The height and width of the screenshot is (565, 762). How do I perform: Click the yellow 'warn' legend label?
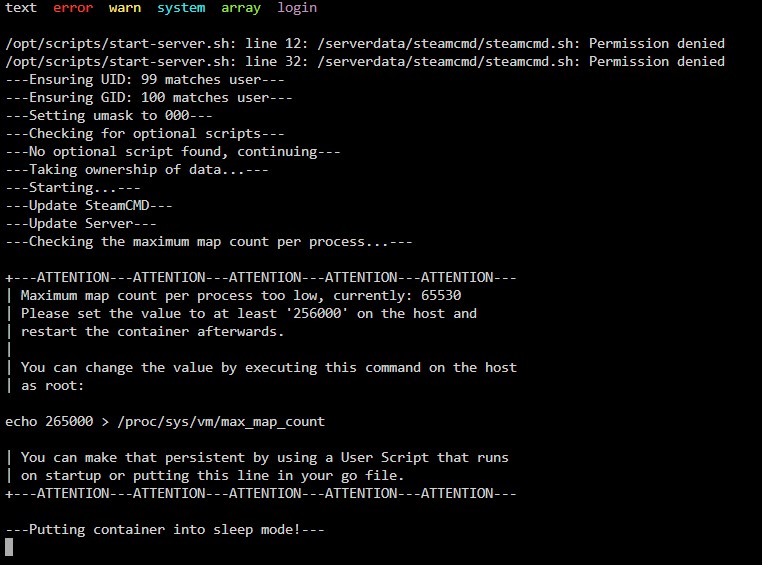click(125, 8)
